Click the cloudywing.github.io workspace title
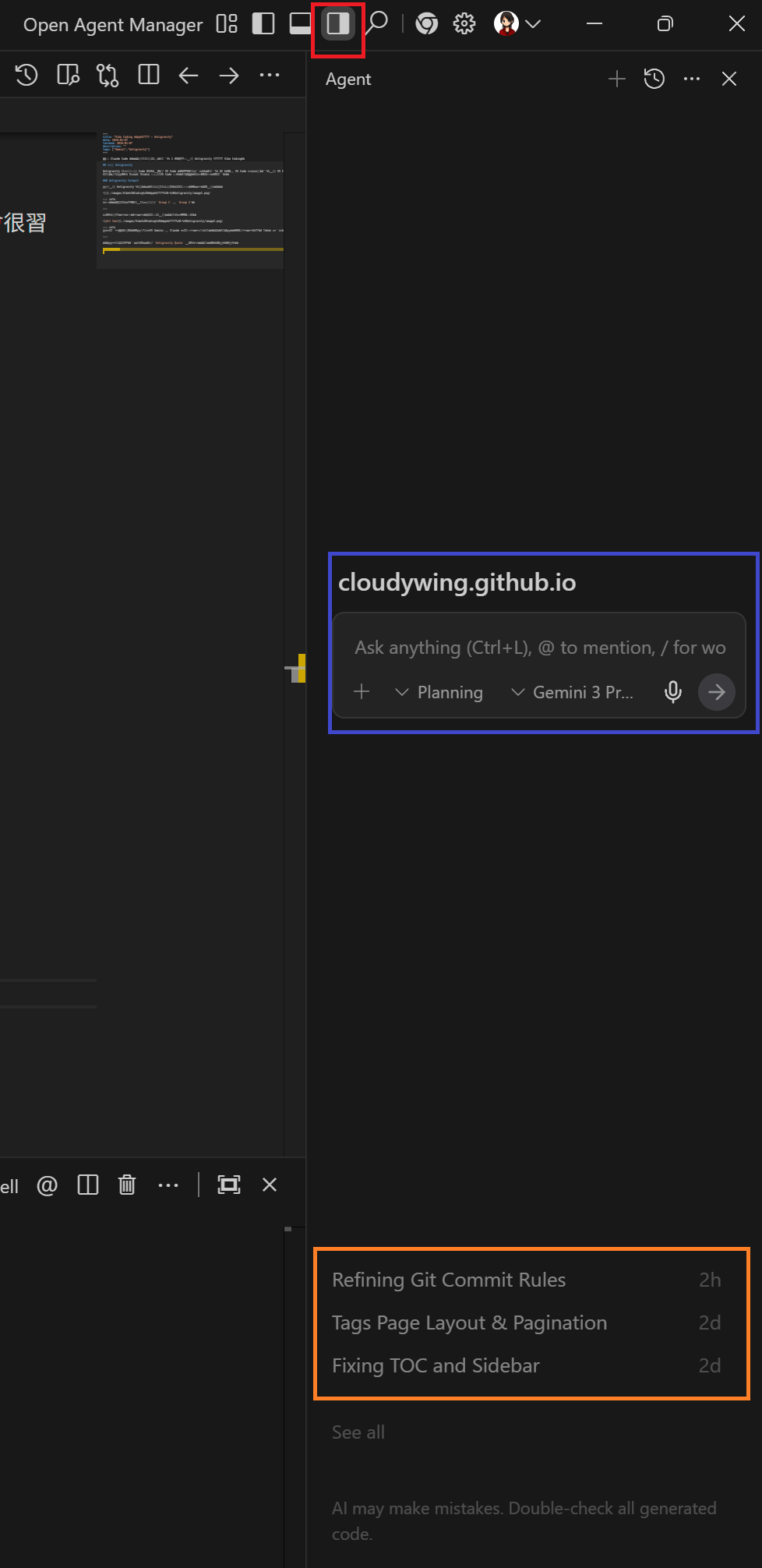 457,583
